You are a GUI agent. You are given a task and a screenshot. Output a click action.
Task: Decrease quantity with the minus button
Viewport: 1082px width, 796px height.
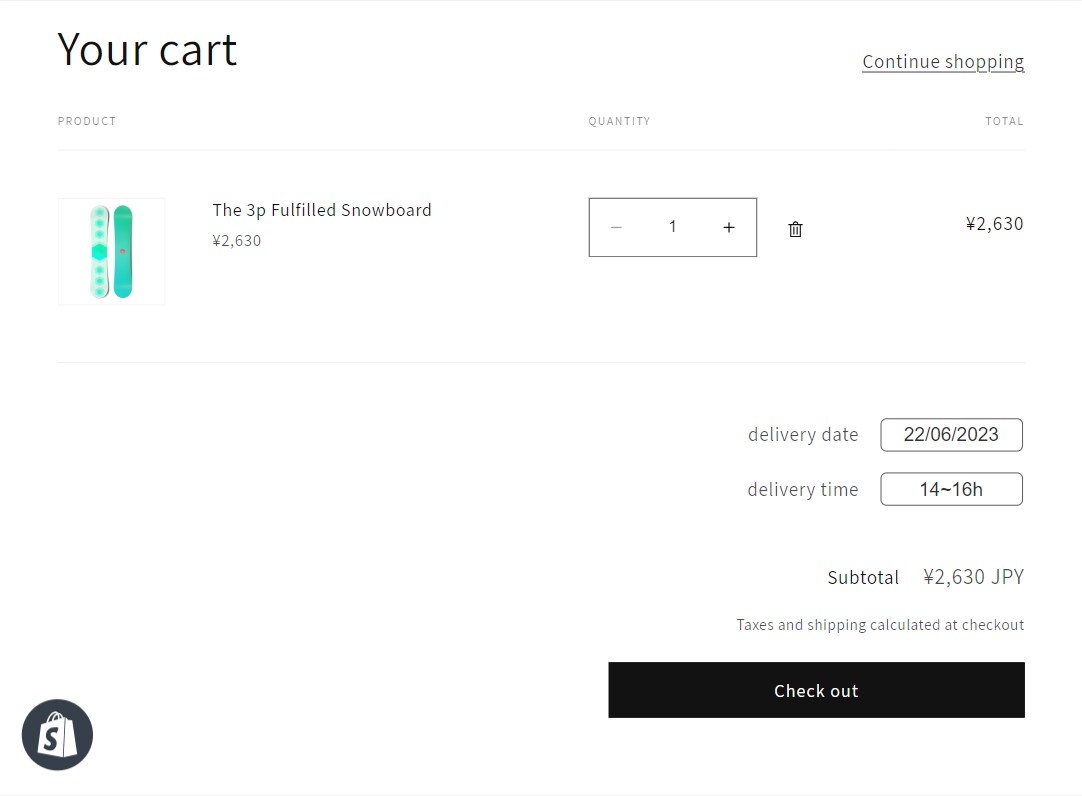(616, 227)
